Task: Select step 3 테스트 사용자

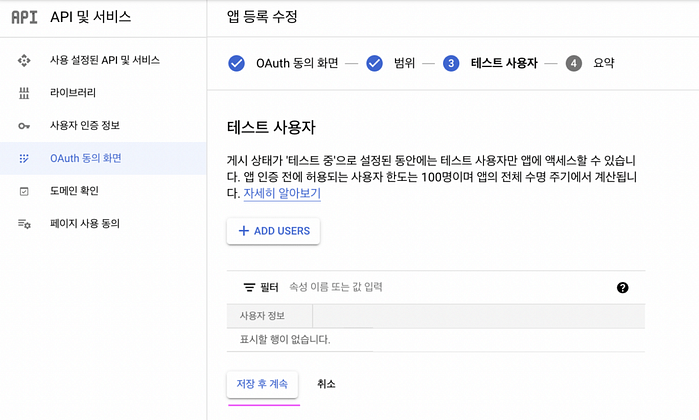Action: tap(490, 63)
